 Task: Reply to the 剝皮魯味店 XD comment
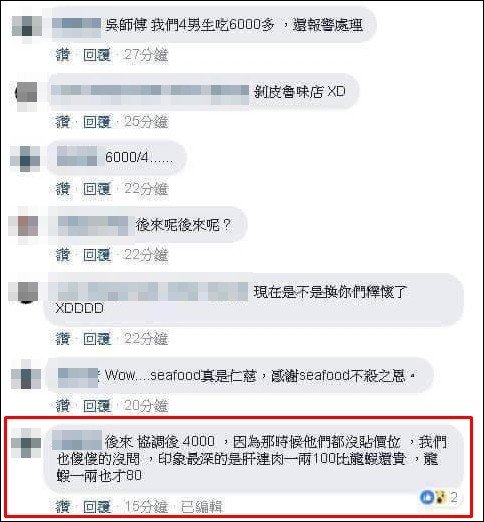coord(97,122)
